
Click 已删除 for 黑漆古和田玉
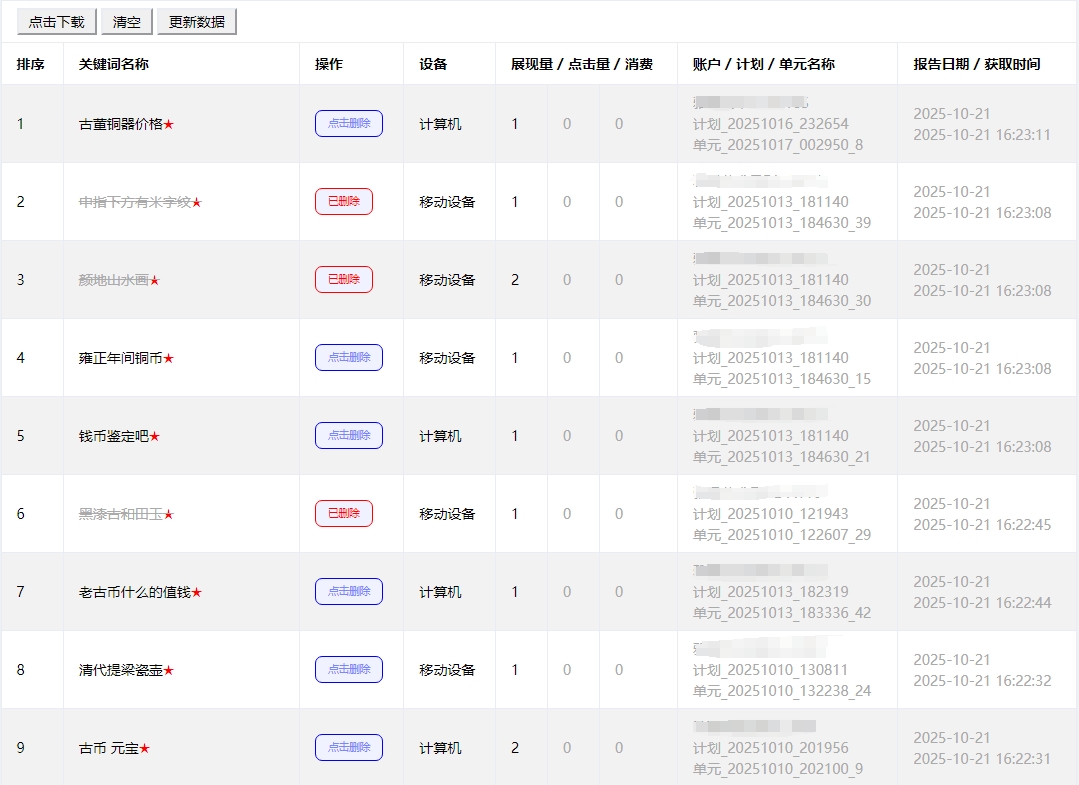click(x=343, y=514)
